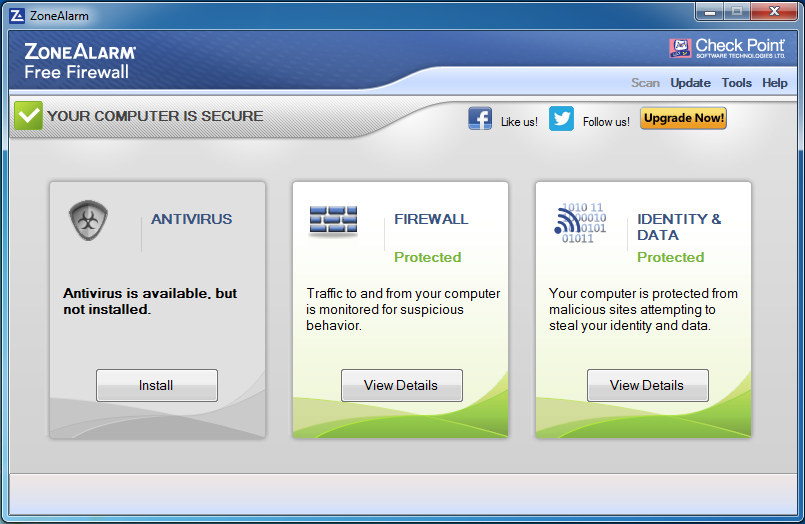Click the 'Follow us!' link
Screen dimensions: 805x524
click(606, 122)
